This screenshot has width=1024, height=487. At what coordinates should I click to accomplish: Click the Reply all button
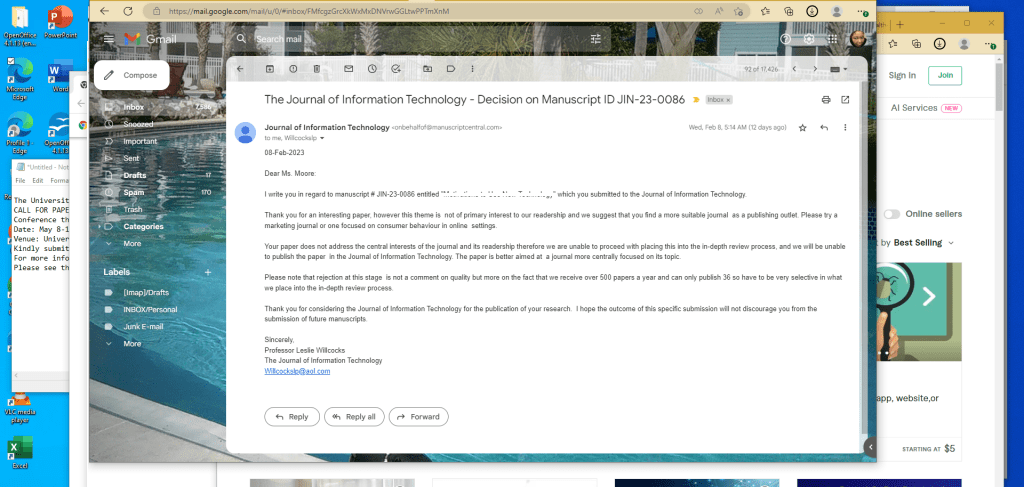coord(354,416)
